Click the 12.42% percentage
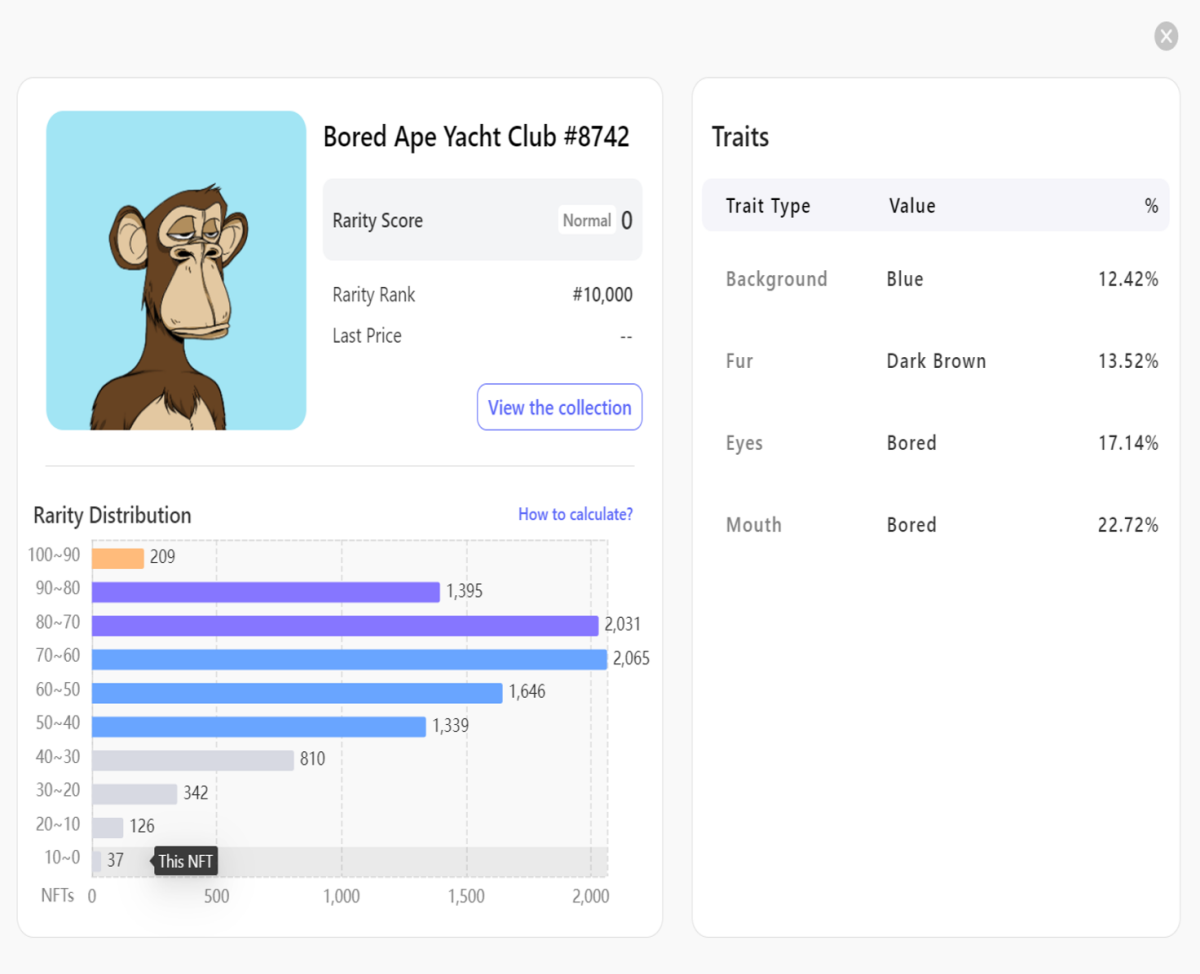Screen dimensions: 1200x974 1128,279
